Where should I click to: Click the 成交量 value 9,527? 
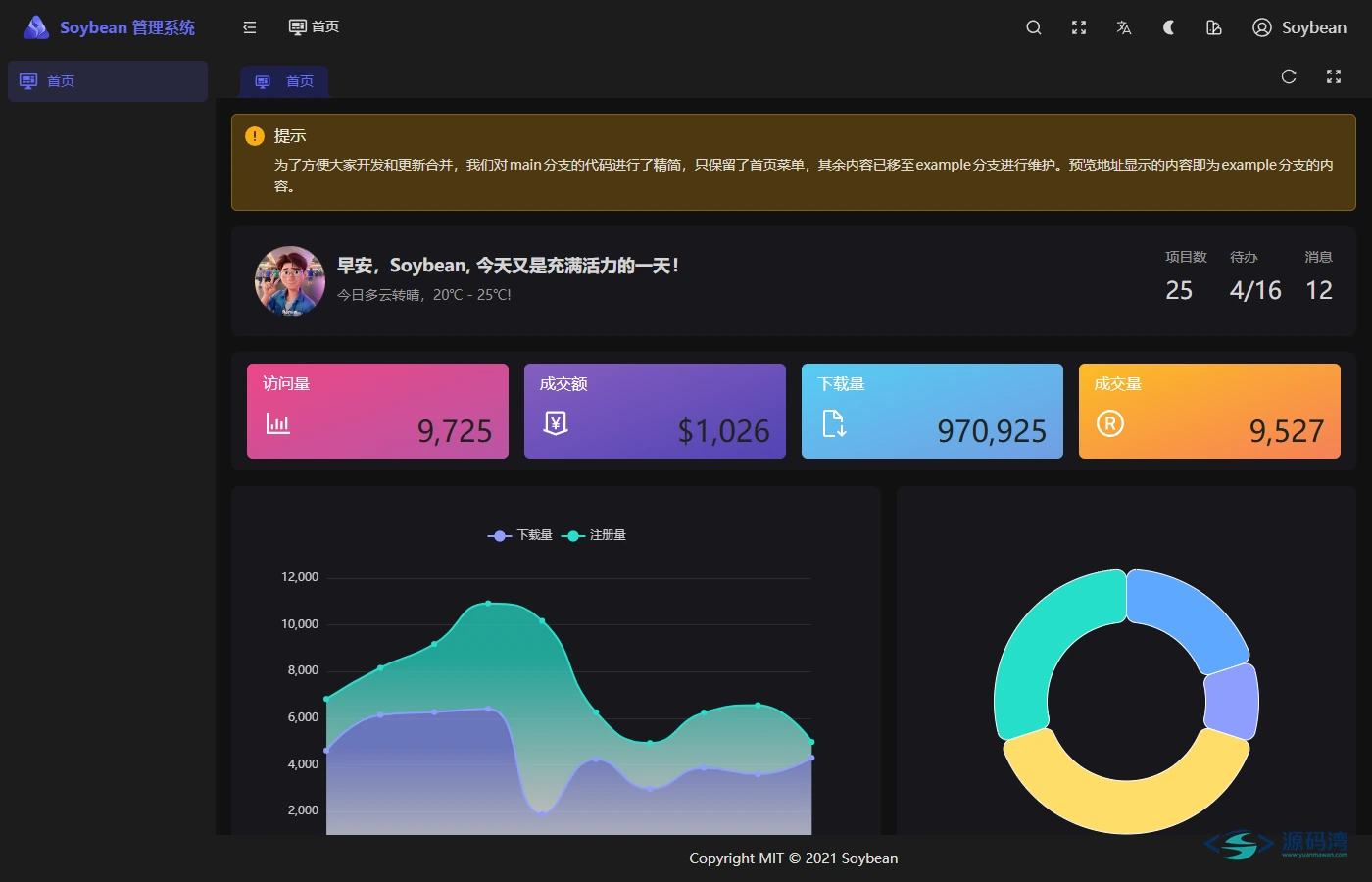pyautogui.click(x=1287, y=431)
